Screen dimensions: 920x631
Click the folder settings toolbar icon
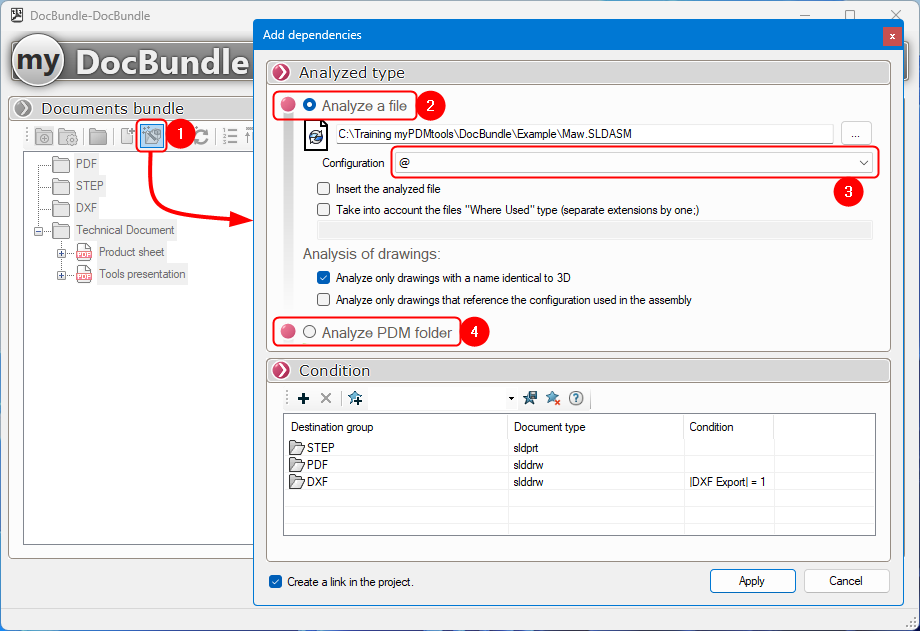70,135
